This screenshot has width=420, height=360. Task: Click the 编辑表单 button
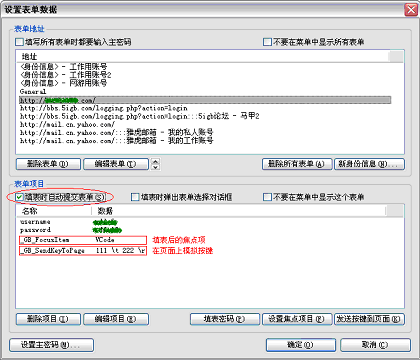116,164
